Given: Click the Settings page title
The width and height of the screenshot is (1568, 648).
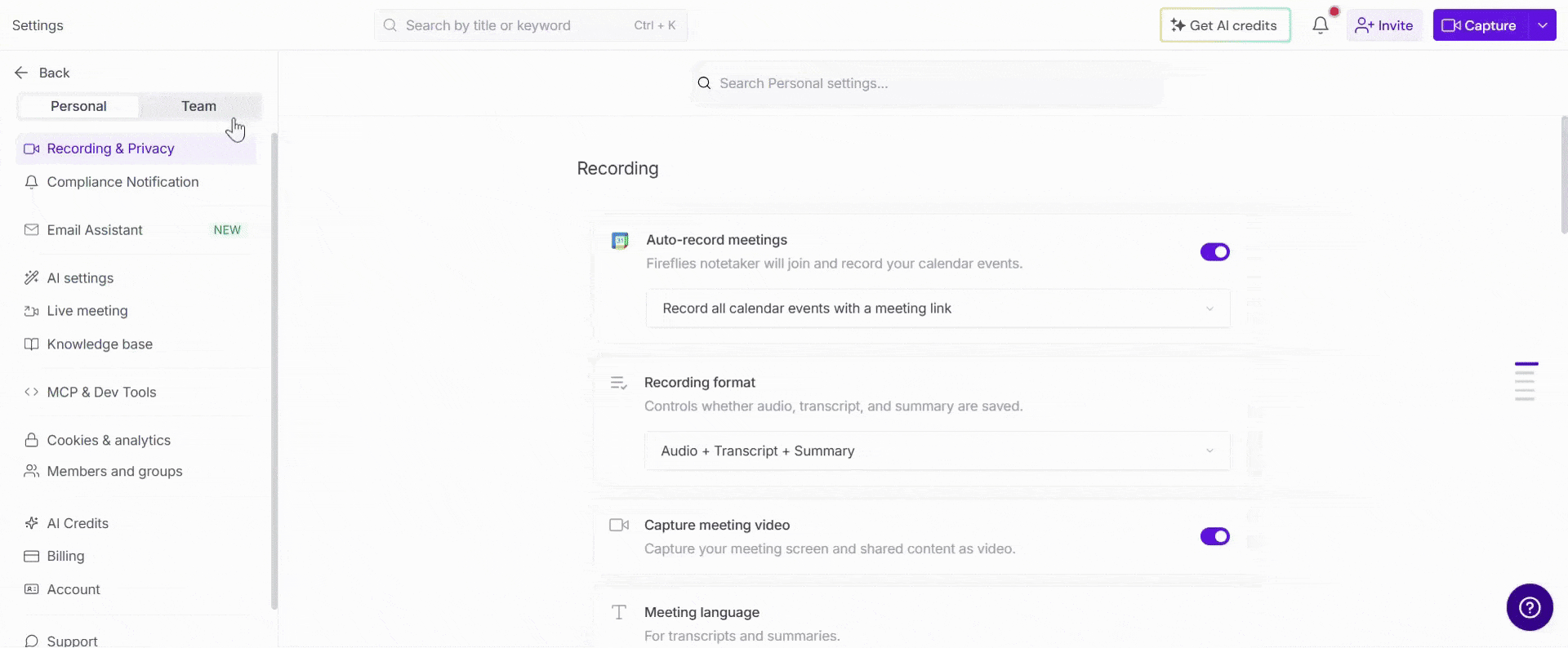Looking at the screenshot, I should click(x=38, y=25).
